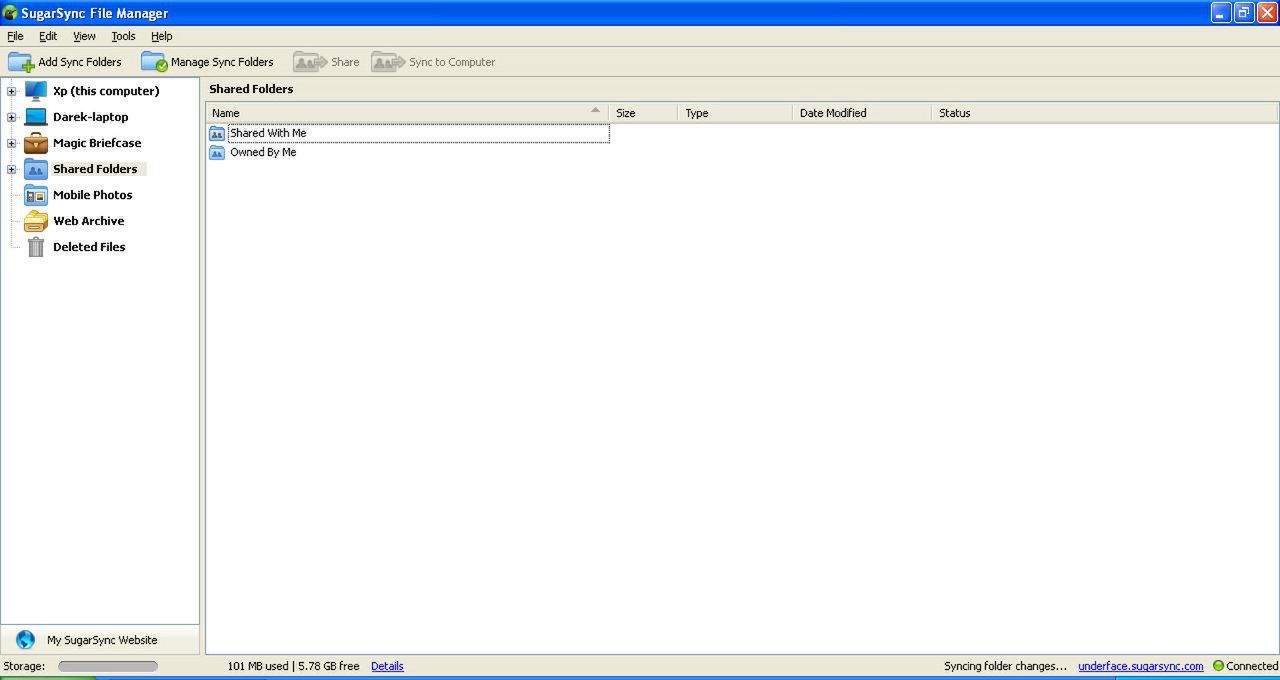Open the Tools menu

[123, 36]
